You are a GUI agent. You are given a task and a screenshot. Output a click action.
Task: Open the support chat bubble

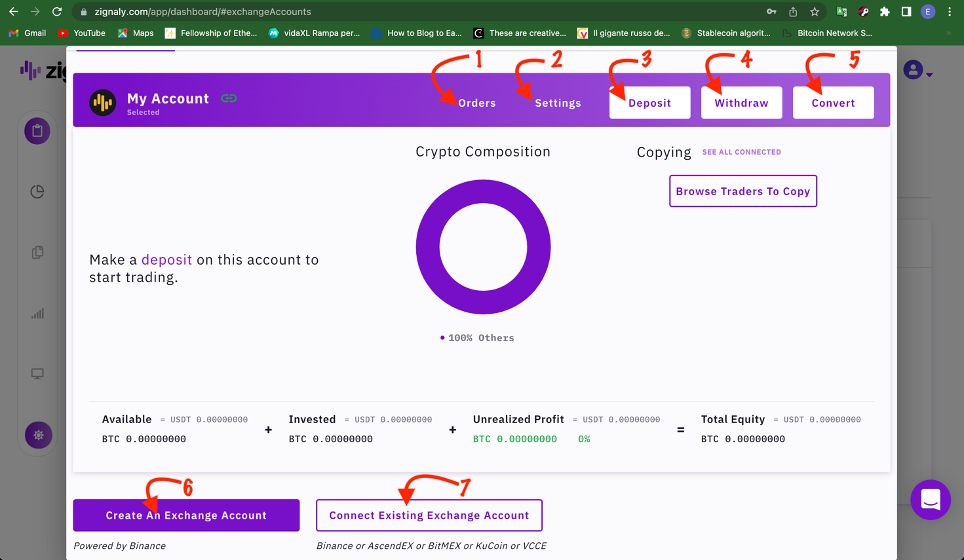[x=931, y=500]
